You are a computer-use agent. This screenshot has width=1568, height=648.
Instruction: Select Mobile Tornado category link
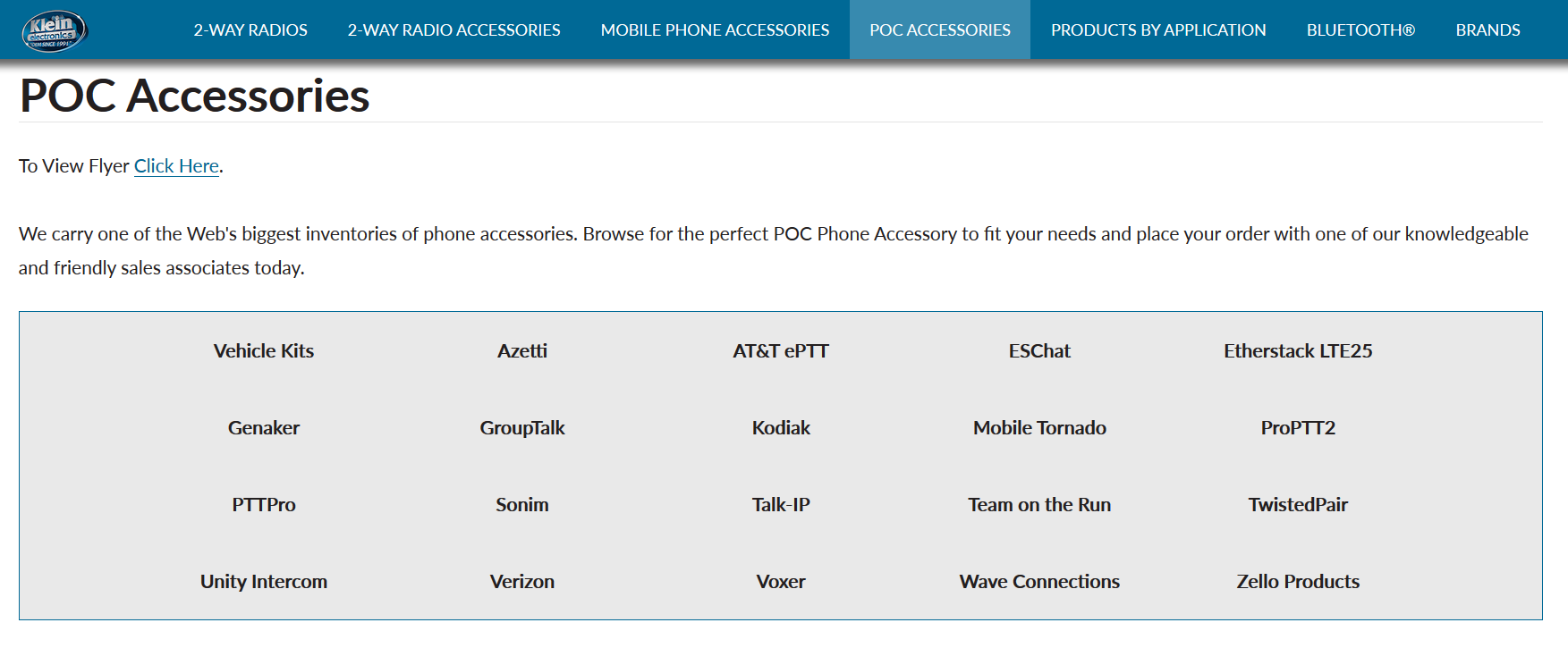point(1039,428)
